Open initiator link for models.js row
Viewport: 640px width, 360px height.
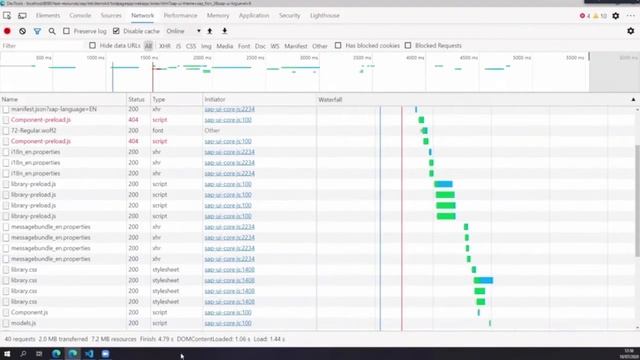tap(228, 323)
